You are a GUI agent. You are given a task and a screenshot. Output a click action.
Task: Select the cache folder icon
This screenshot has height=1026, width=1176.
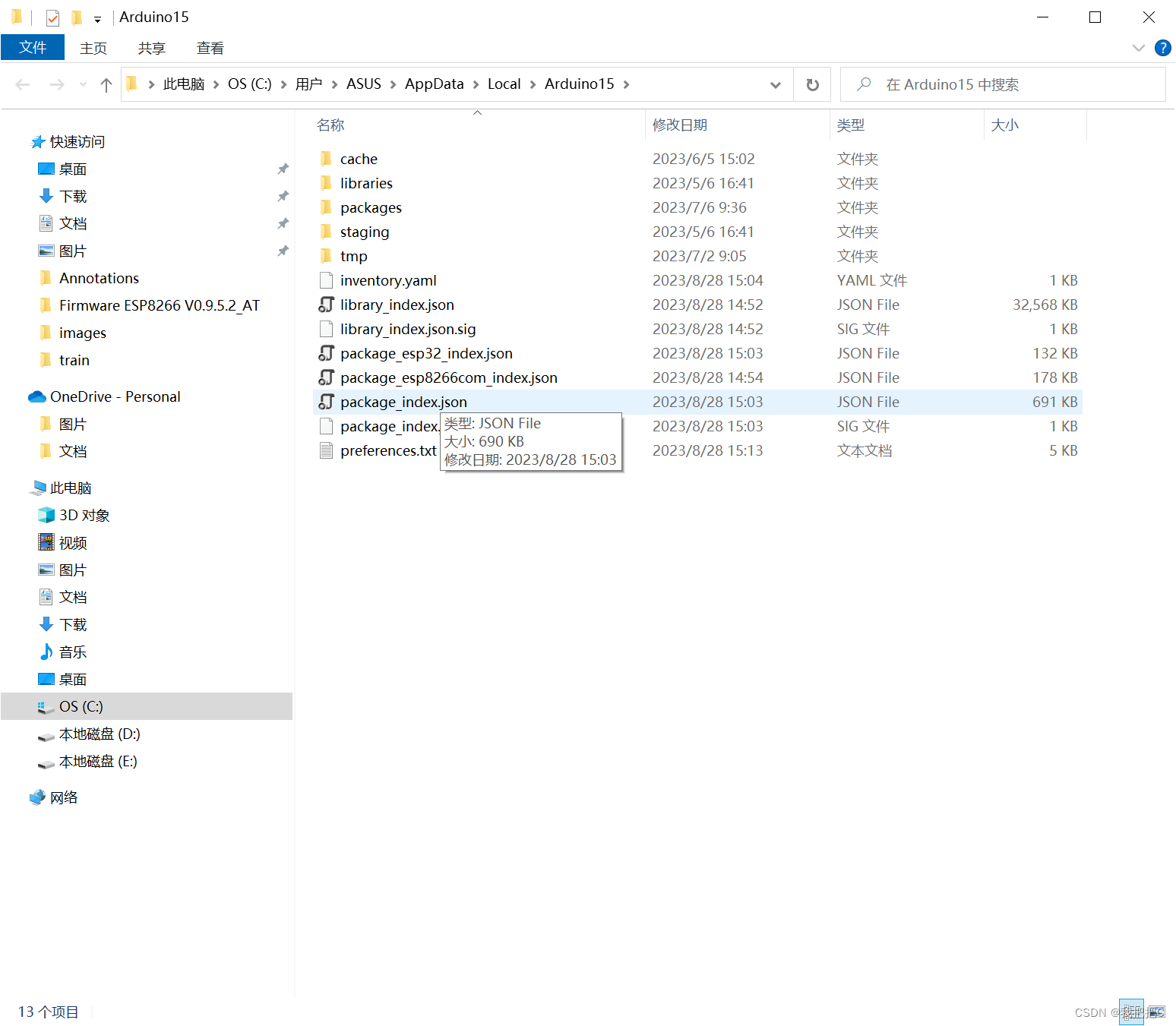click(x=326, y=159)
